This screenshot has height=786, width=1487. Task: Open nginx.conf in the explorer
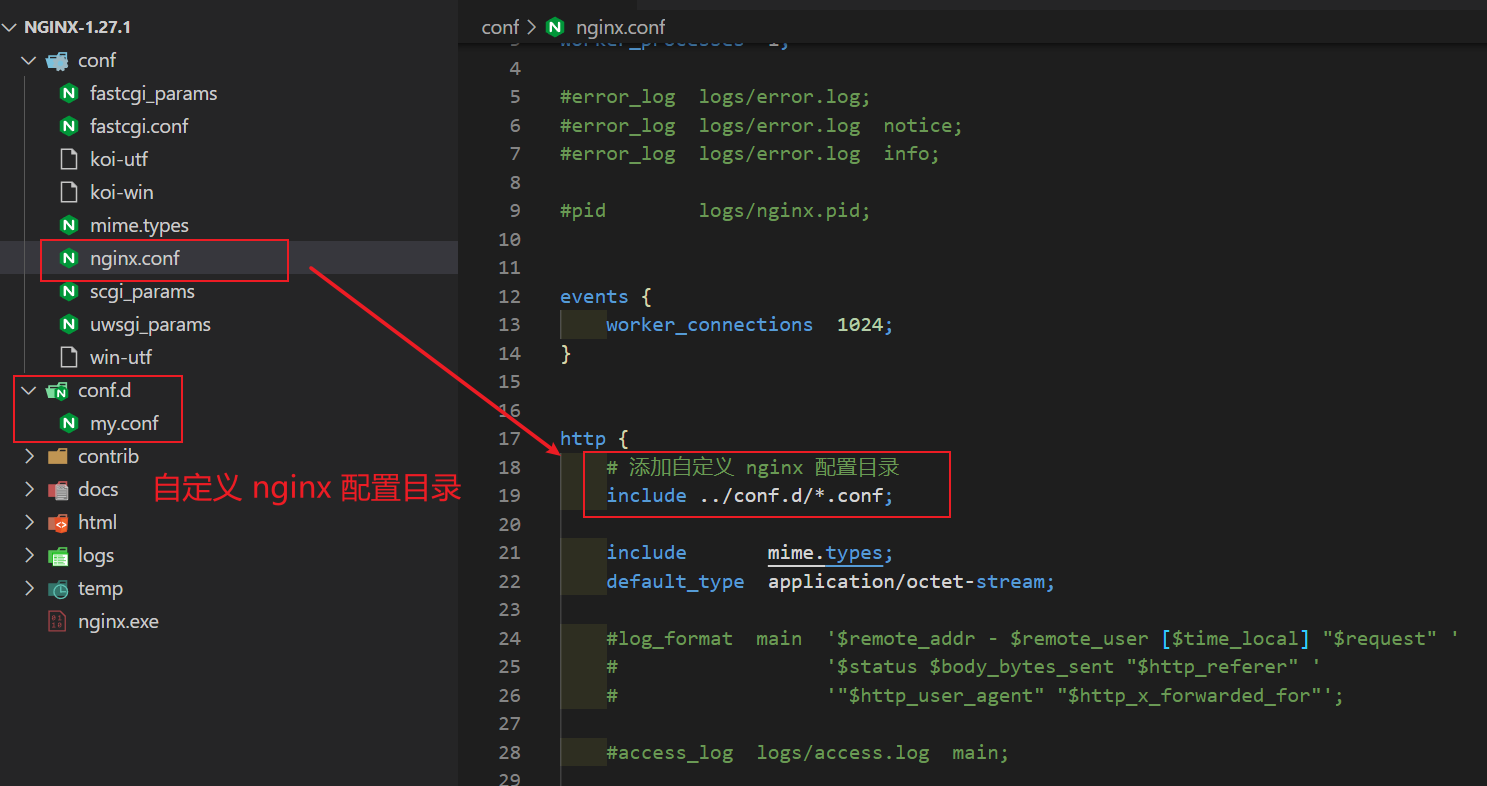(x=135, y=258)
